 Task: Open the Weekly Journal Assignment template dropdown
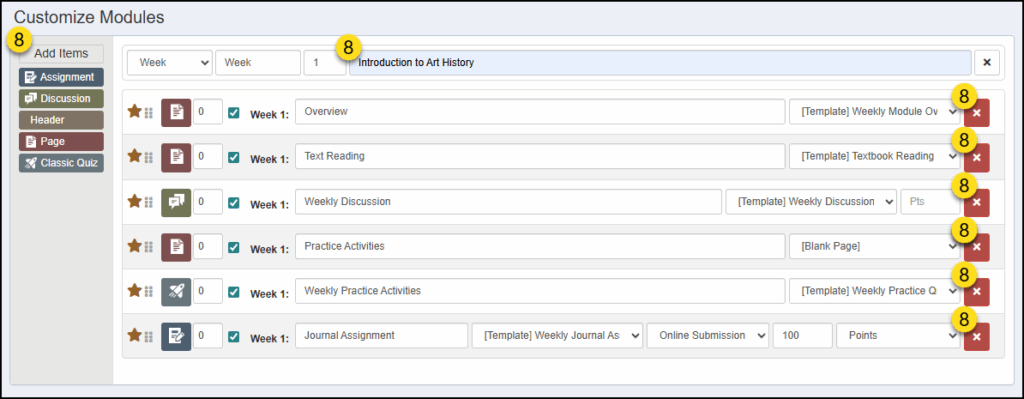tap(558, 336)
